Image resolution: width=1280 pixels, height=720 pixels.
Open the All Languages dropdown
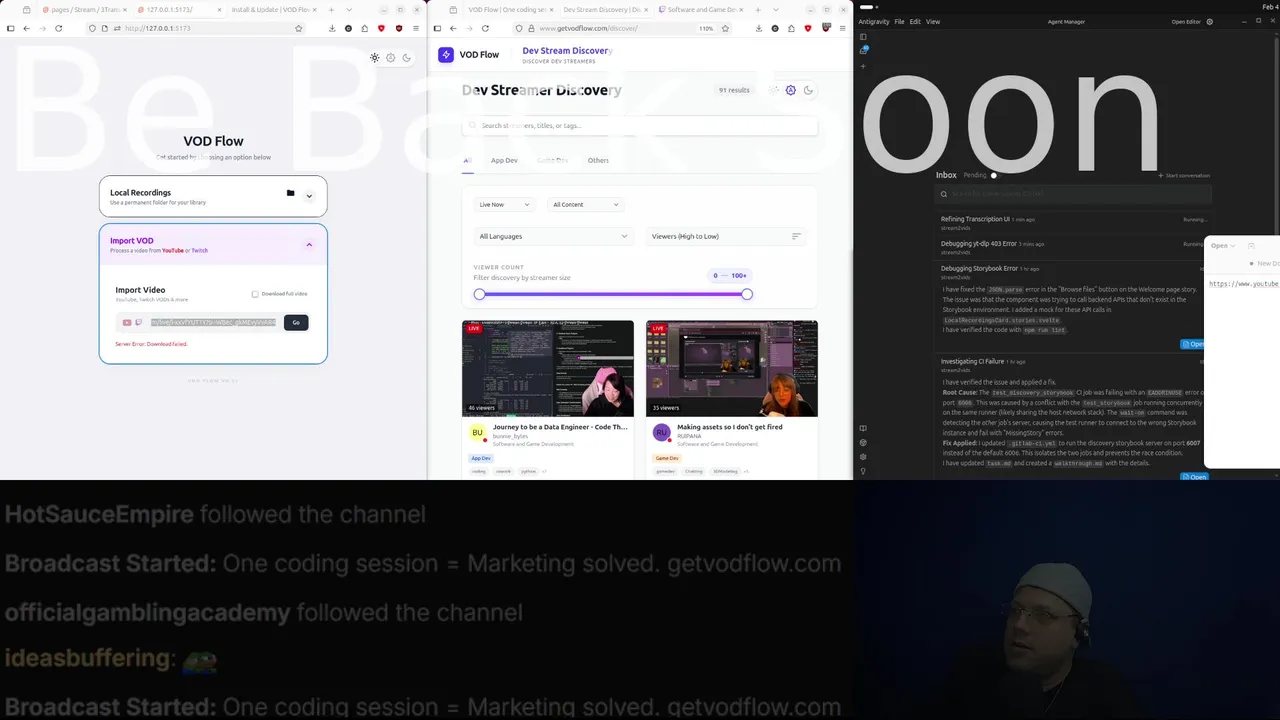point(553,236)
